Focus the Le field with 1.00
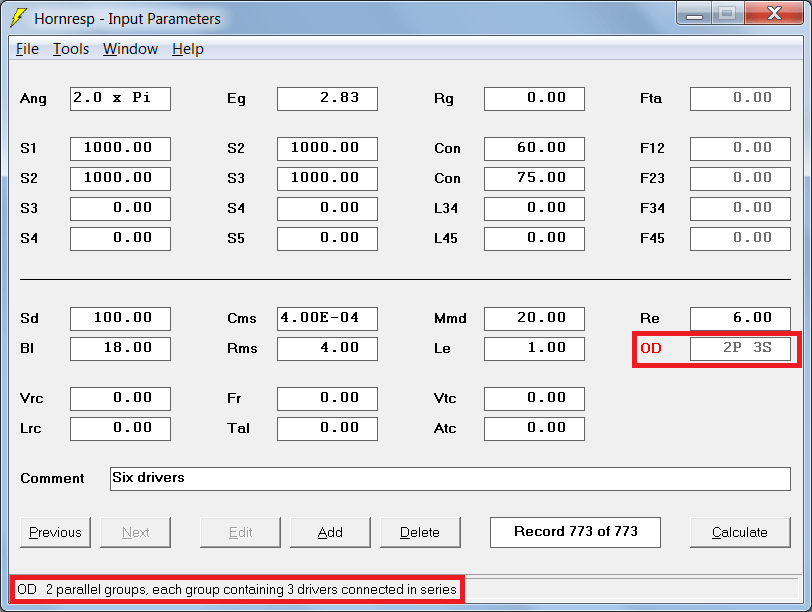Viewport: 812px width, 612px height. coord(534,348)
